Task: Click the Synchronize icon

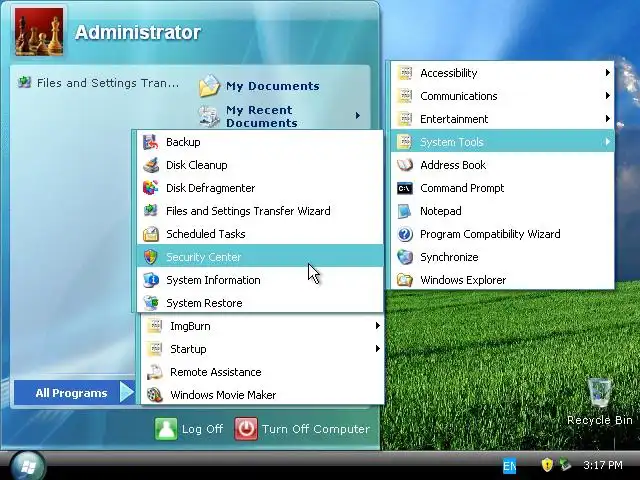Action: [x=405, y=257]
